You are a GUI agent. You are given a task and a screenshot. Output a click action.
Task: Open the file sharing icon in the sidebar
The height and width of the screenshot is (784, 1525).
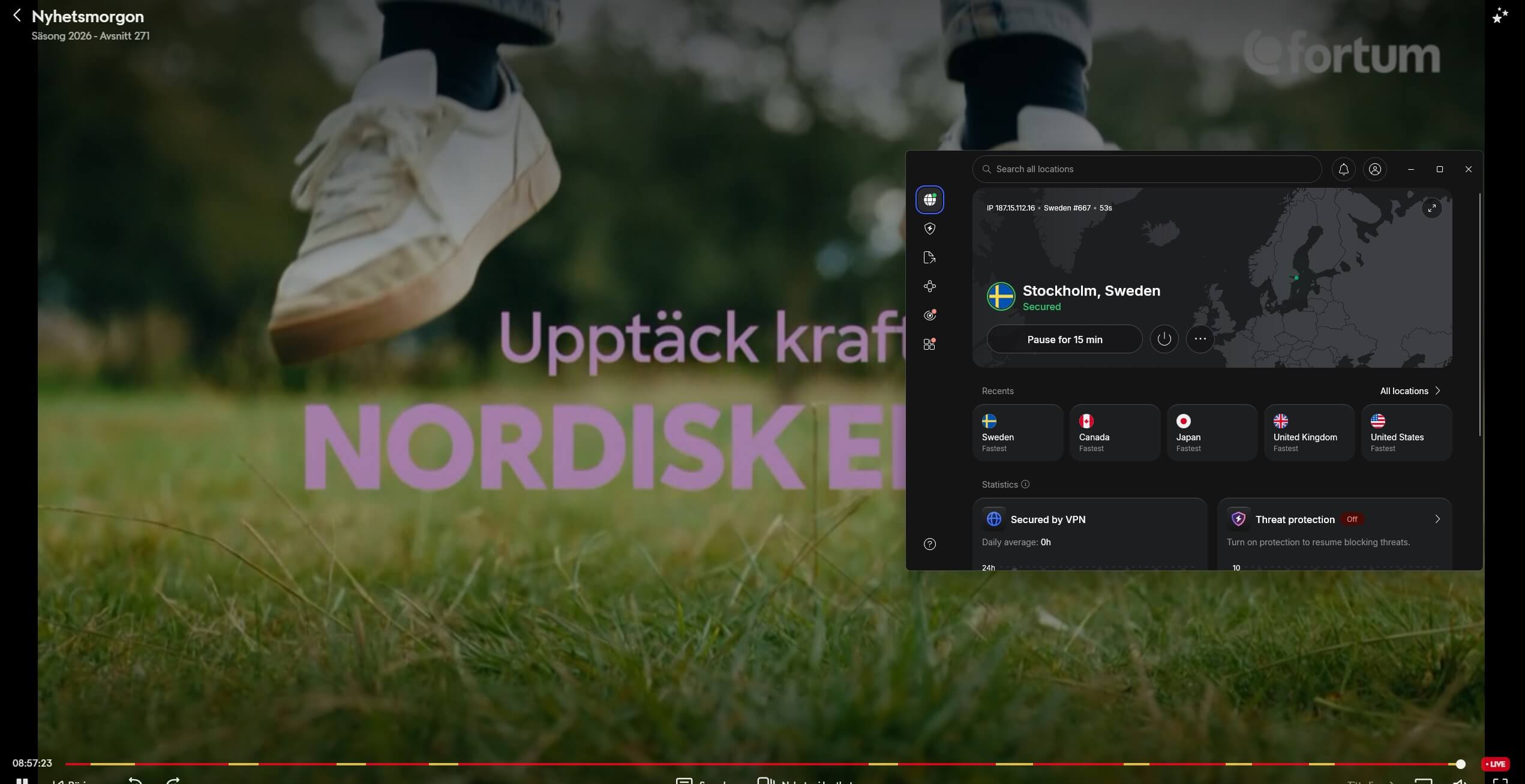click(929, 257)
